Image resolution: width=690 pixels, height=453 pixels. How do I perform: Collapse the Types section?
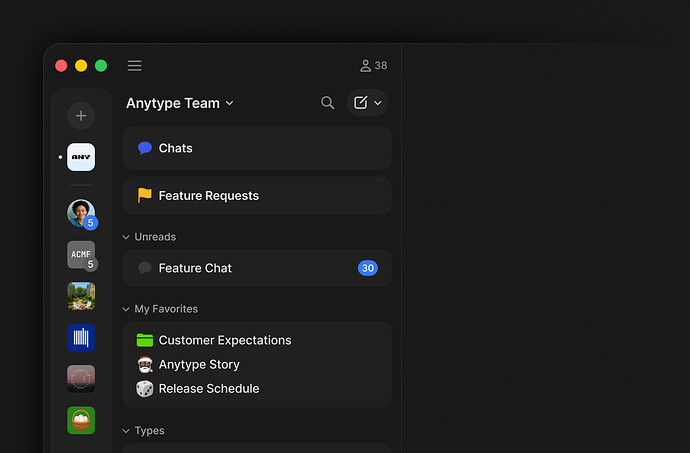[126, 431]
